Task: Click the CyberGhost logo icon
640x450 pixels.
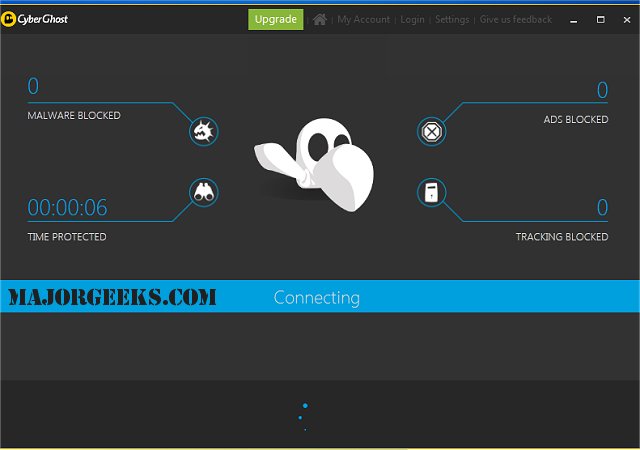Action: (8, 19)
